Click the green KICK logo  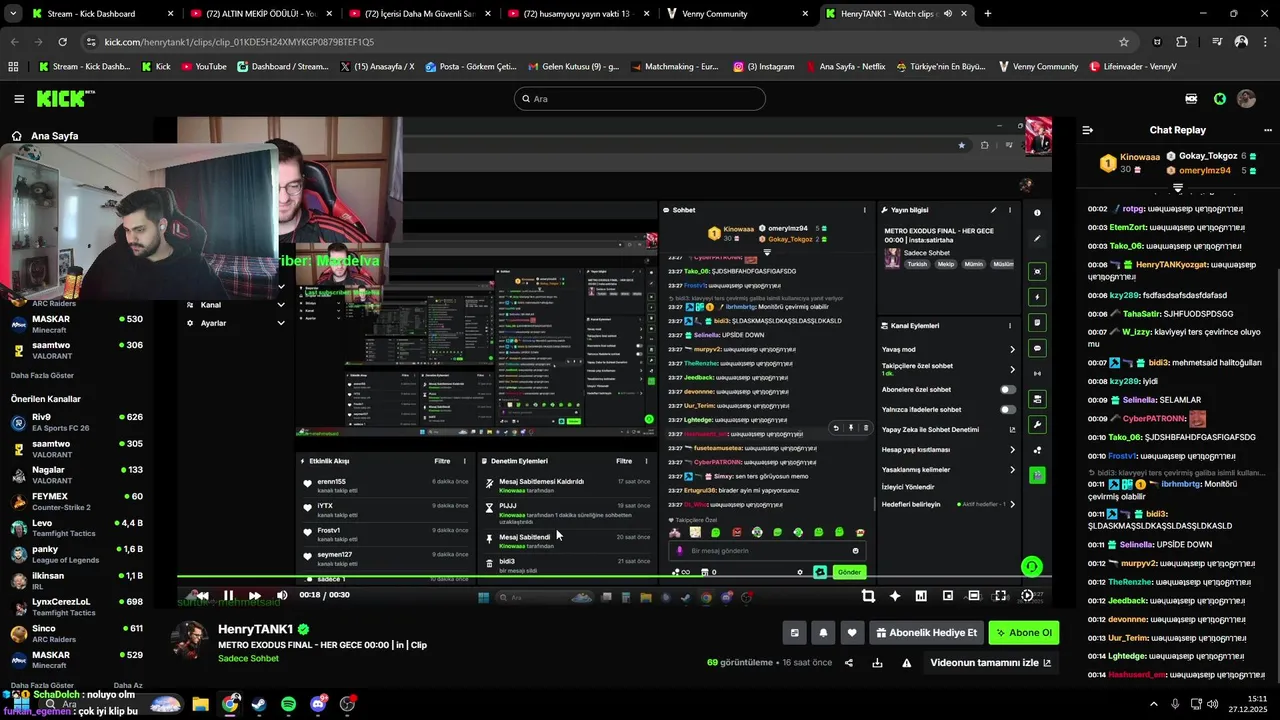click(66, 98)
